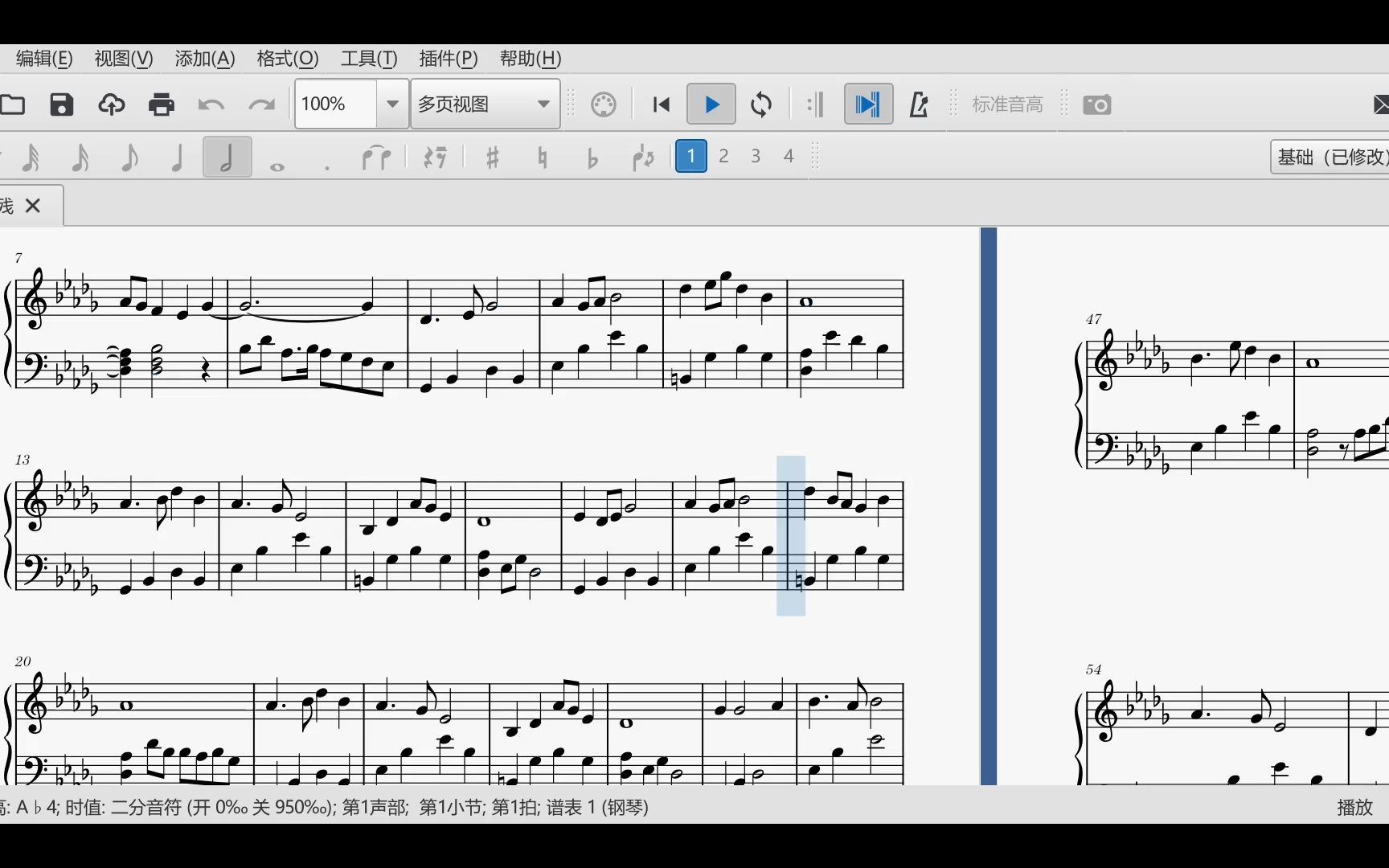Screen dimensions: 1389x868
Task: Click the augmentation dot icon
Action: point(327,166)
